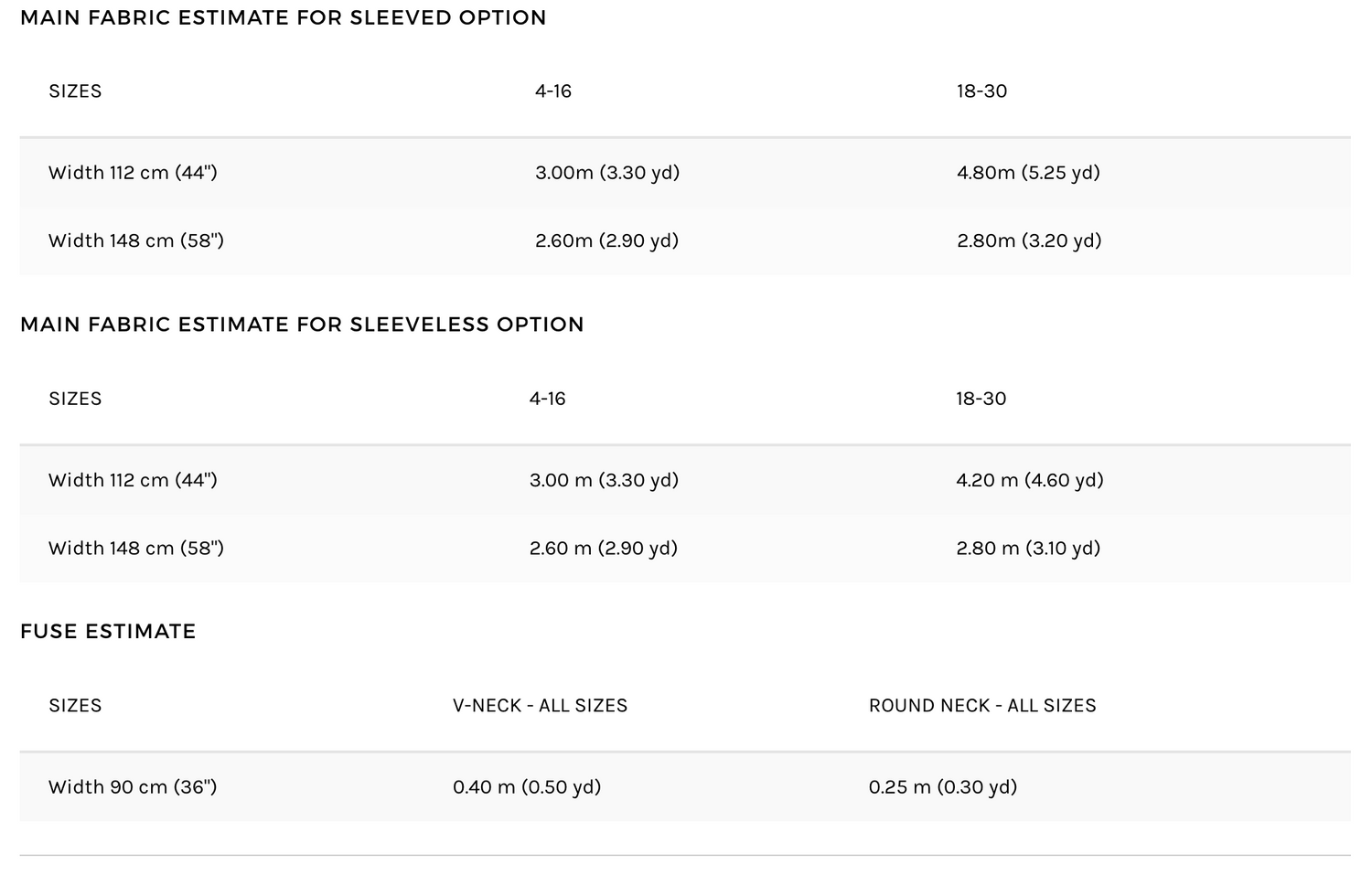The height and width of the screenshot is (875, 1372).
Task: Click sleeved Width 112 cm (44") row label
Action: point(133,173)
